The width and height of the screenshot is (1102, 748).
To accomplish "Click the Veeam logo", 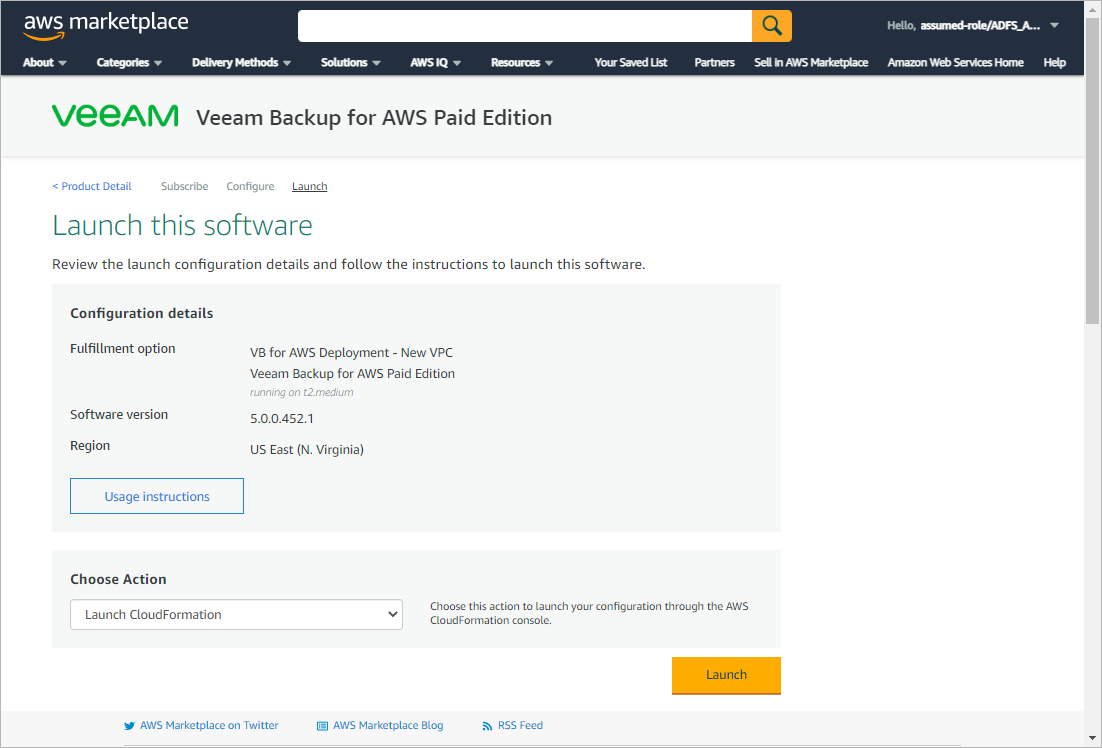I will pyautogui.click(x=115, y=116).
